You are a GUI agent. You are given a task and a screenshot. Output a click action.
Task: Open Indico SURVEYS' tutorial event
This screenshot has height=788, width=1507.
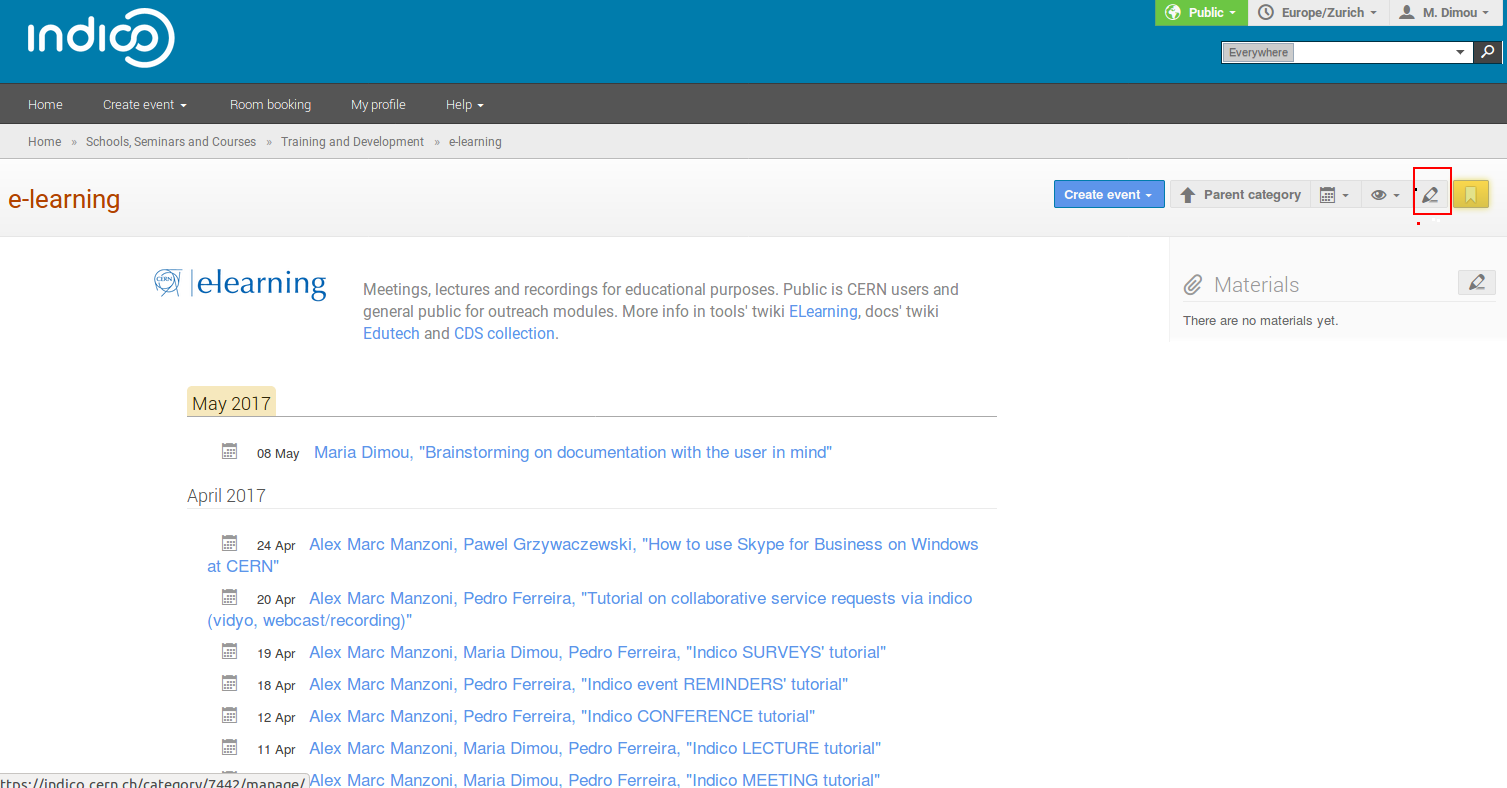click(598, 652)
